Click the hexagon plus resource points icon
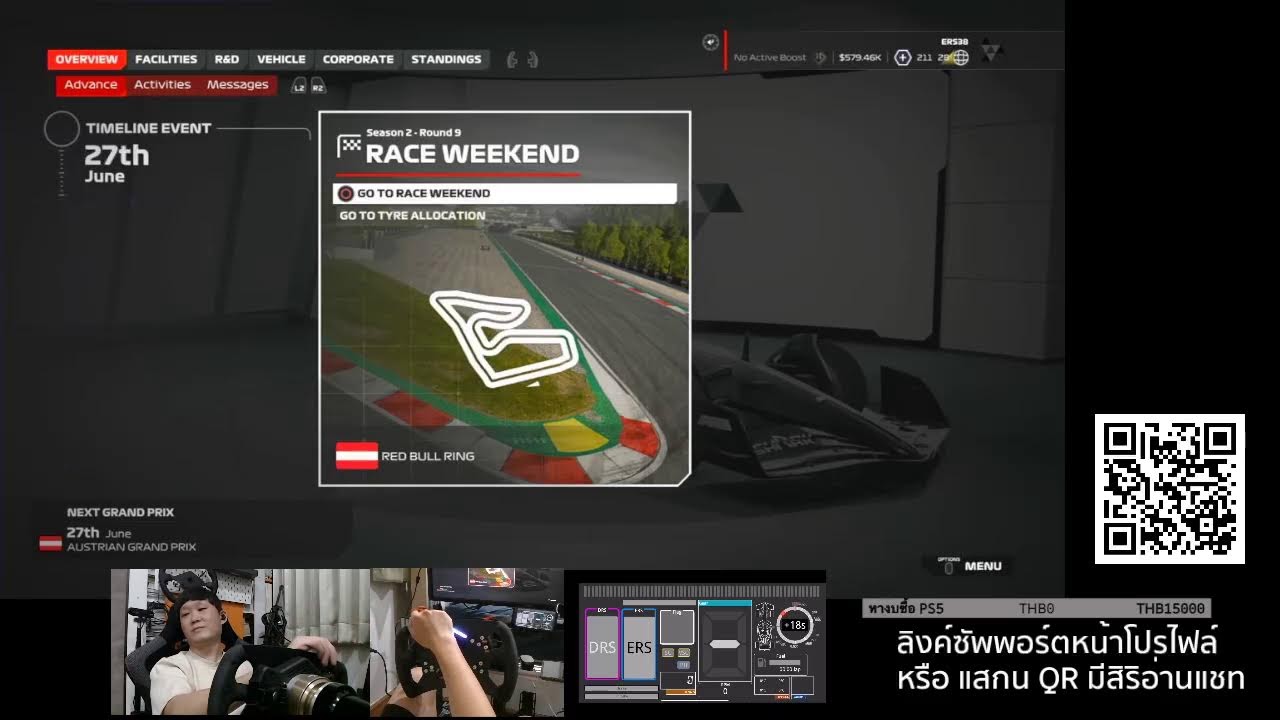1280x720 pixels. (903, 58)
